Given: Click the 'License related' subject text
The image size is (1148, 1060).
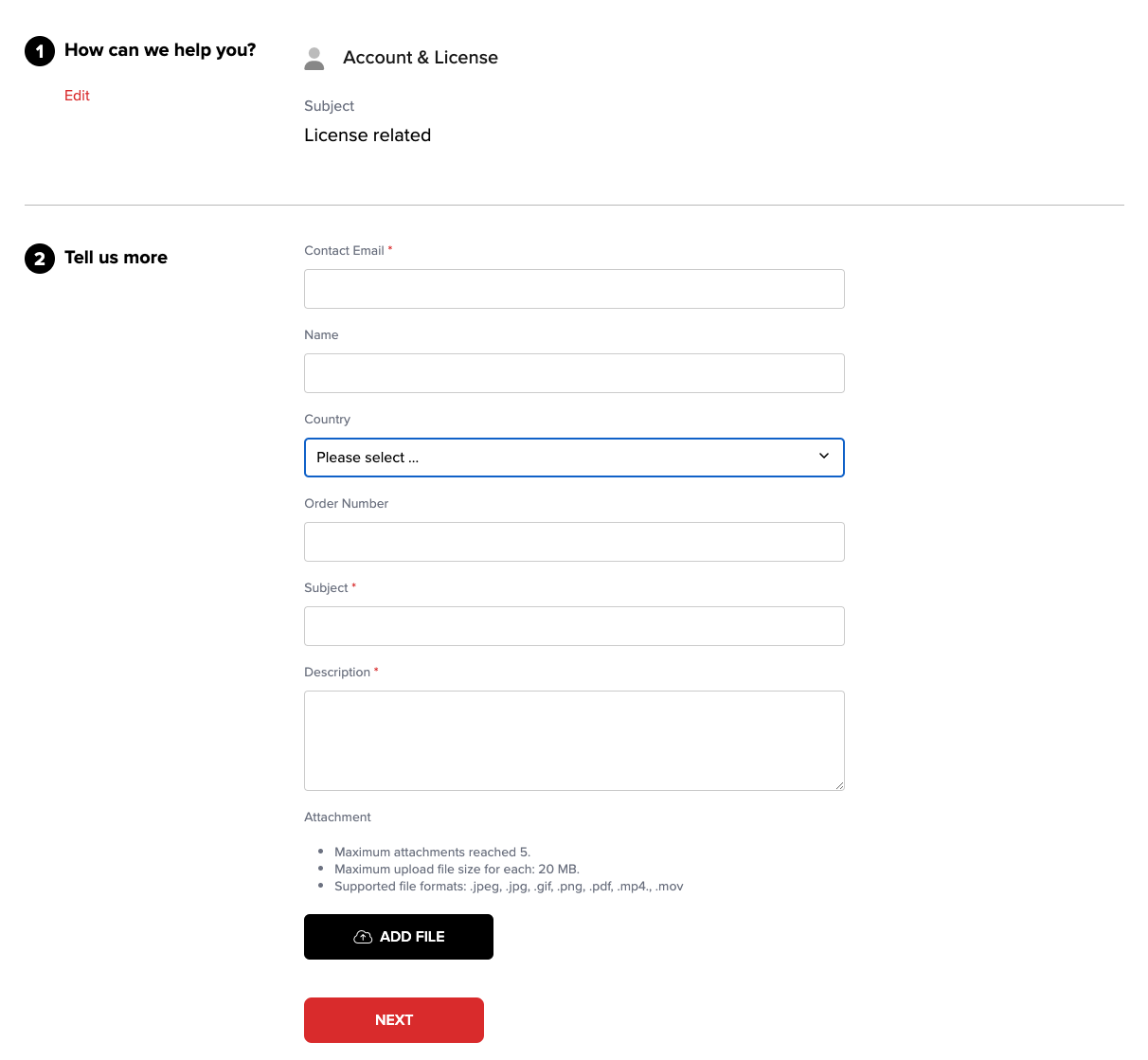Looking at the screenshot, I should (368, 135).
